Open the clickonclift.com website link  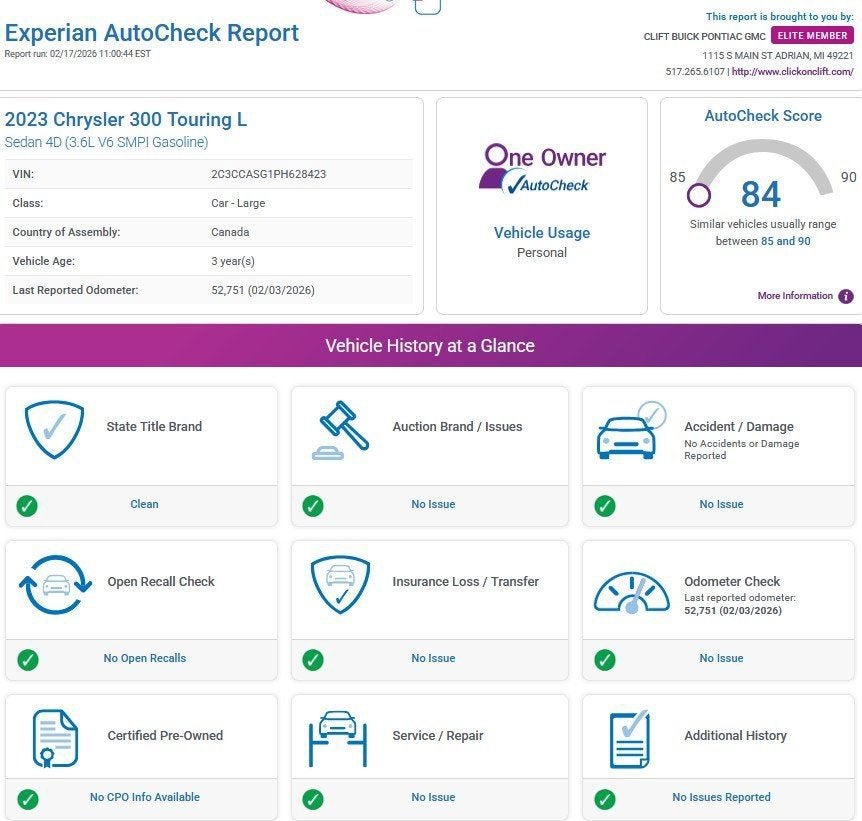click(792, 72)
